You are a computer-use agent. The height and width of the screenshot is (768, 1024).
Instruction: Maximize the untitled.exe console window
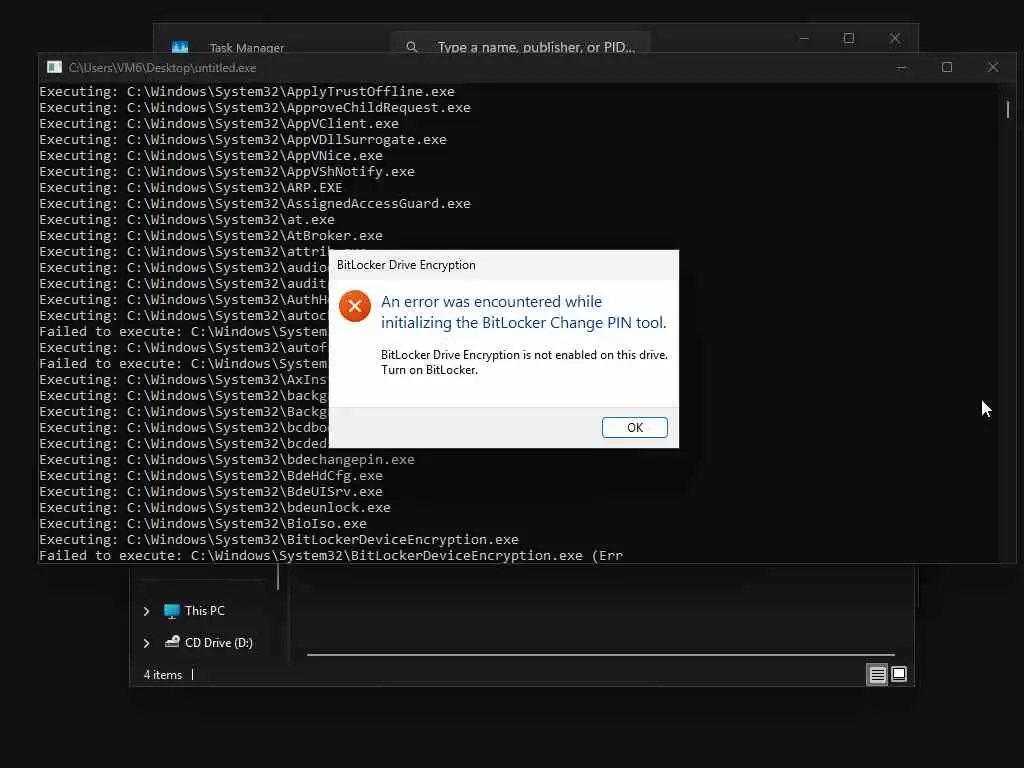coord(946,67)
